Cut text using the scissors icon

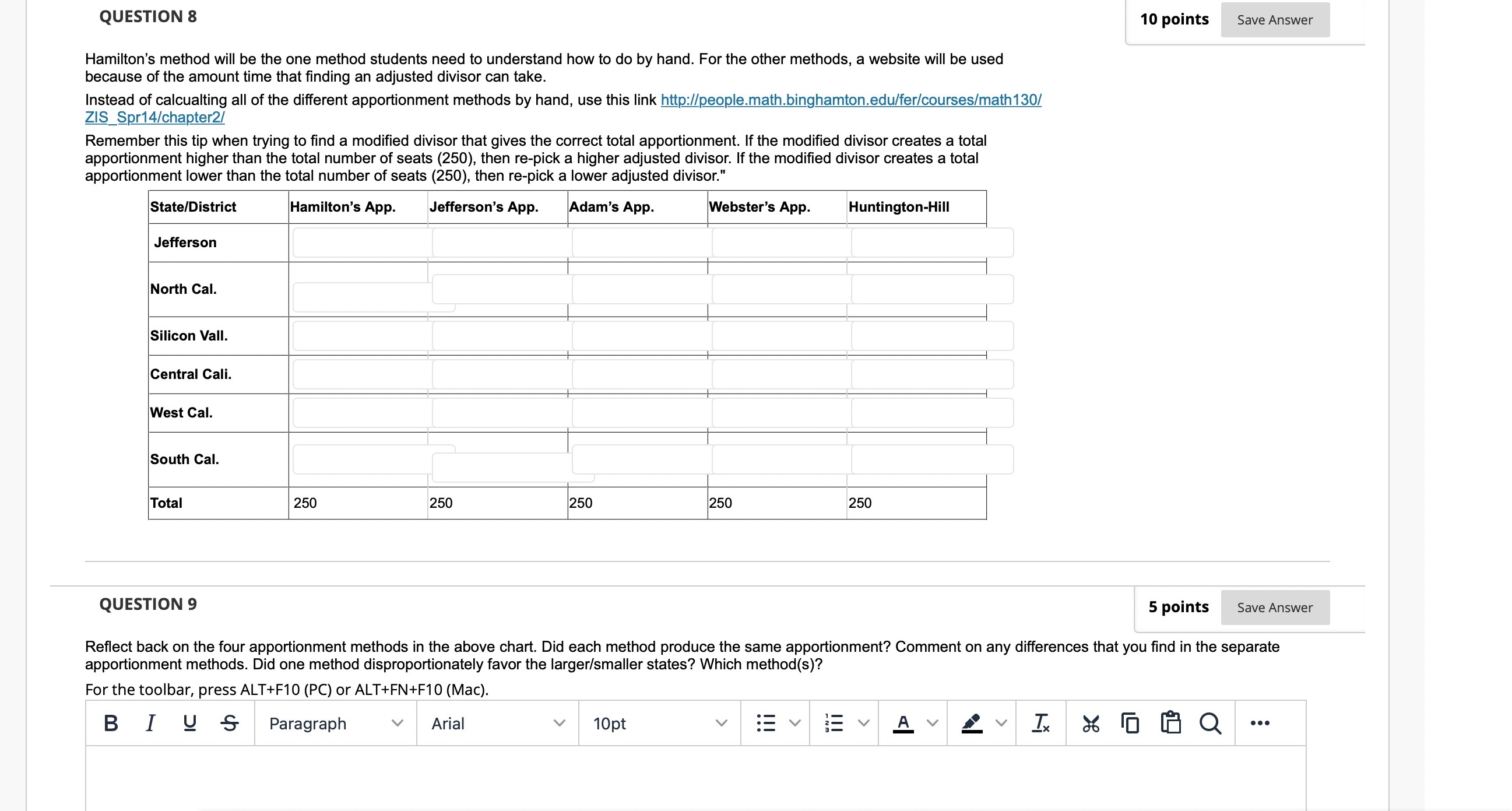point(1090,724)
